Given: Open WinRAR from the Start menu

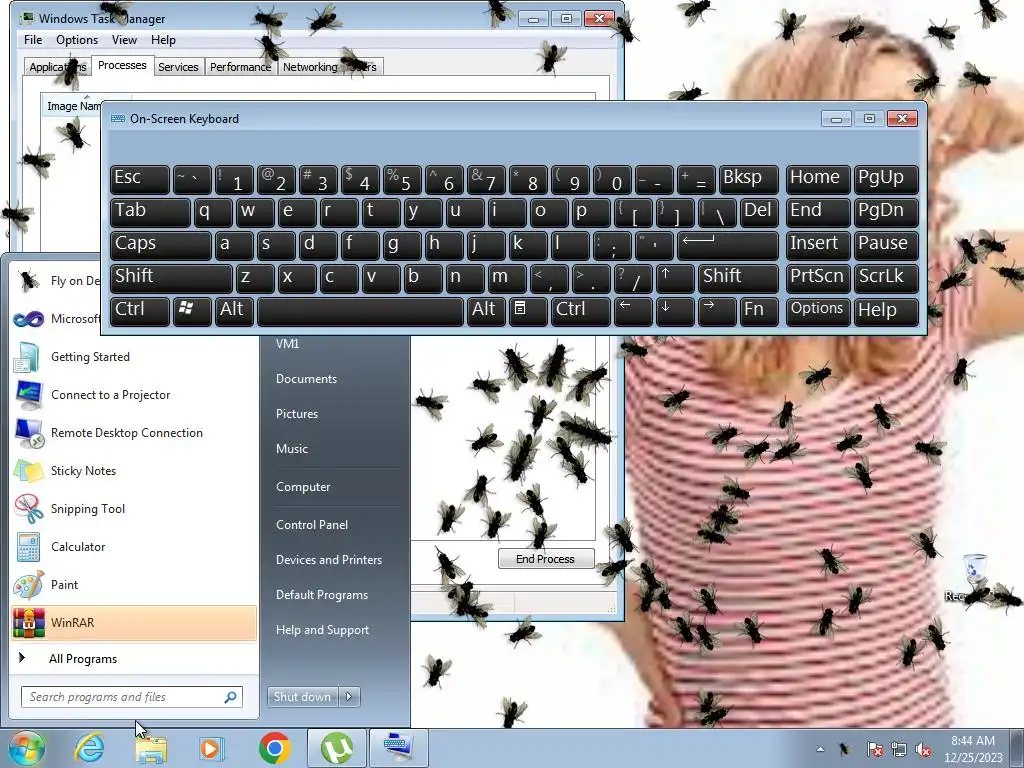Looking at the screenshot, I should click(x=134, y=622).
